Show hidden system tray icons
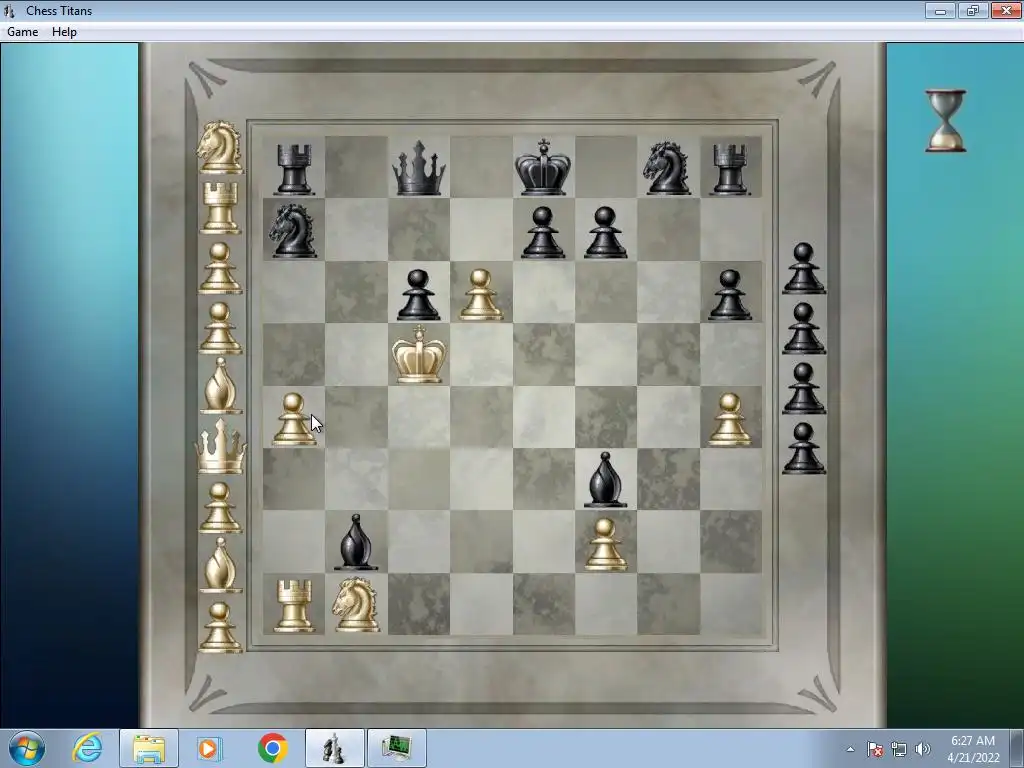This screenshot has width=1024, height=768. 850,750
